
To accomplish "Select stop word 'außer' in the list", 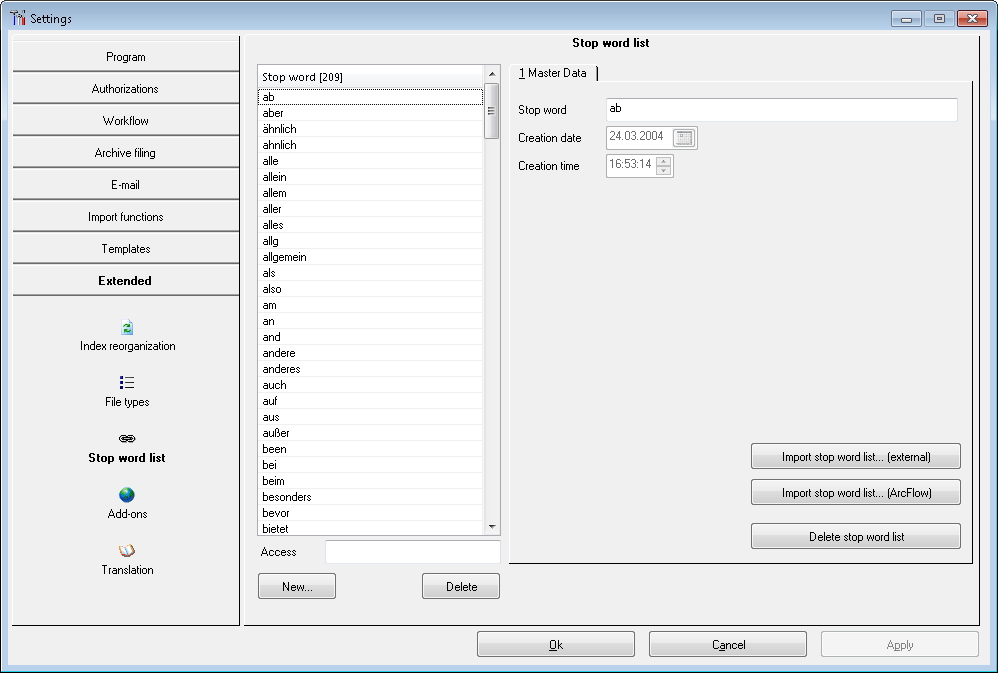I will coord(371,433).
